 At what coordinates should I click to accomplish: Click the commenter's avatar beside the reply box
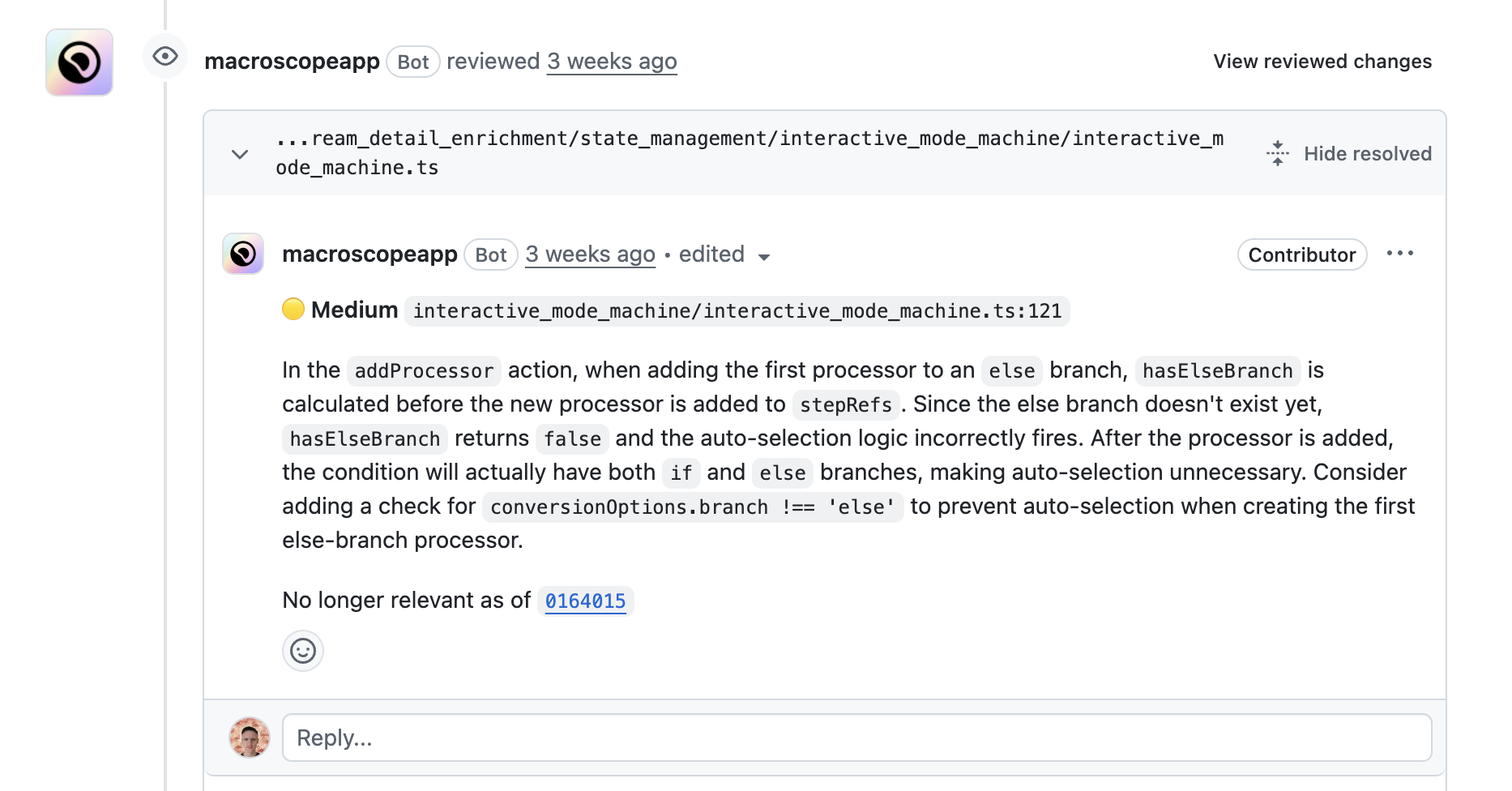[249, 738]
